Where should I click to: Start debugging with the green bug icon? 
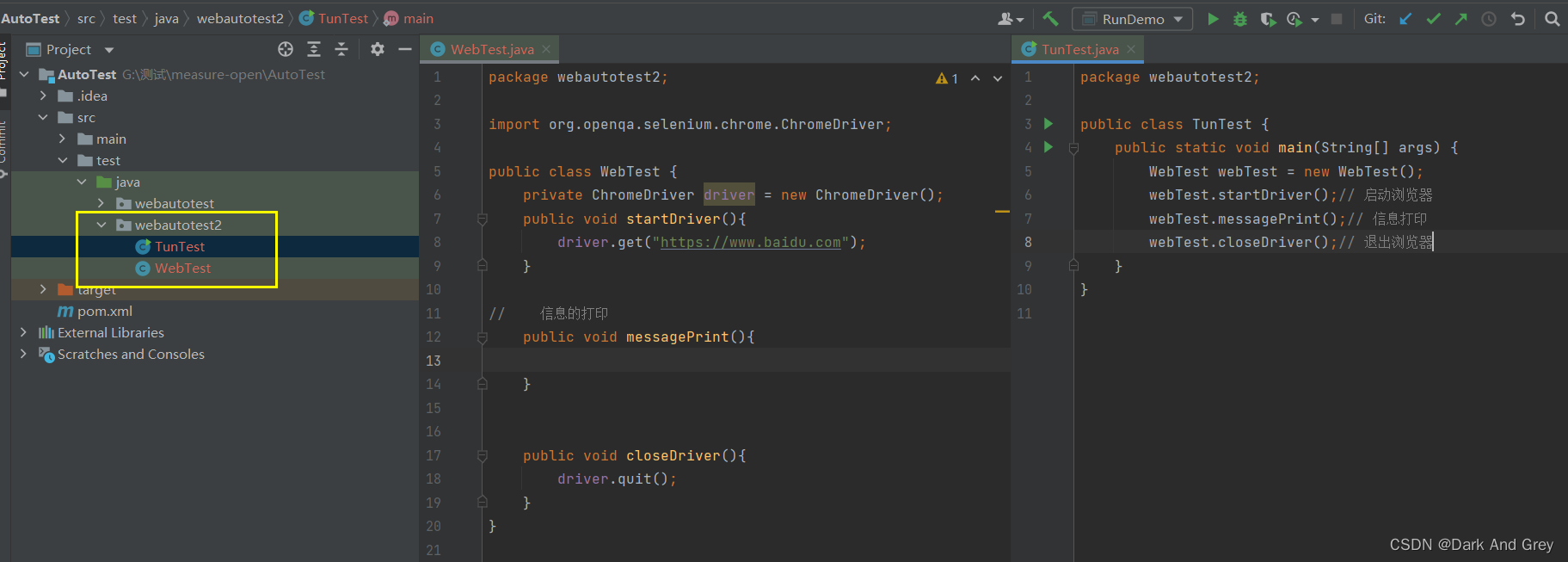[x=1240, y=19]
